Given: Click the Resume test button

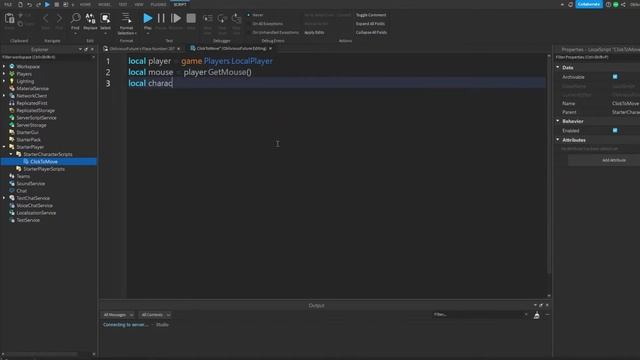Looking at the screenshot, I should pos(176,18).
